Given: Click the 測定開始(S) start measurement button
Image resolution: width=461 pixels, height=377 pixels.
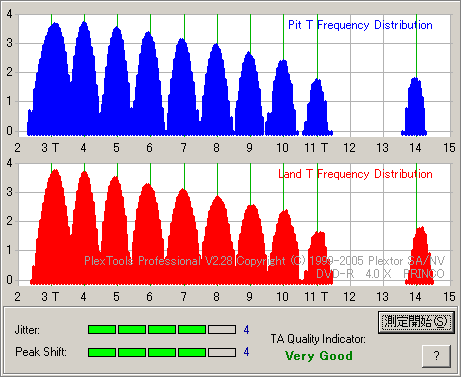Looking at the screenshot, I should pos(416,322).
